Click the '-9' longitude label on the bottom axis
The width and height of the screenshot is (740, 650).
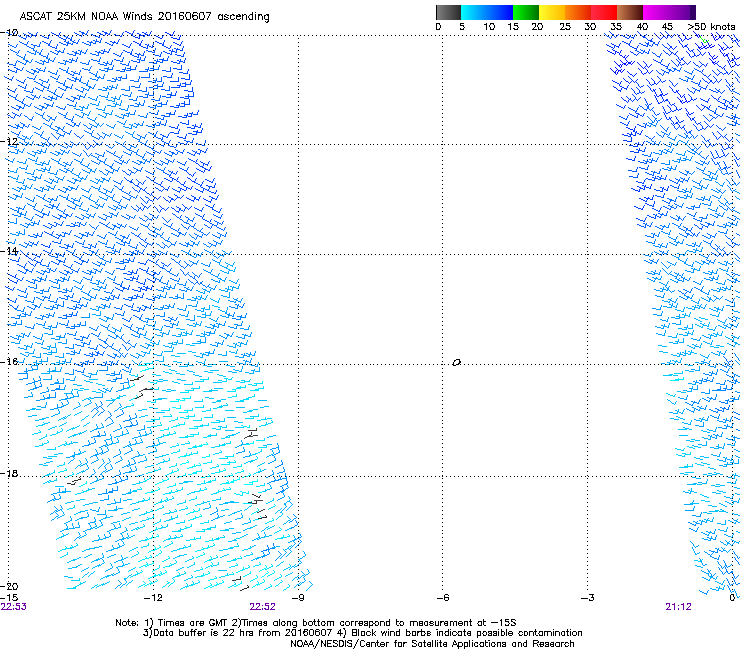point(298,598)
